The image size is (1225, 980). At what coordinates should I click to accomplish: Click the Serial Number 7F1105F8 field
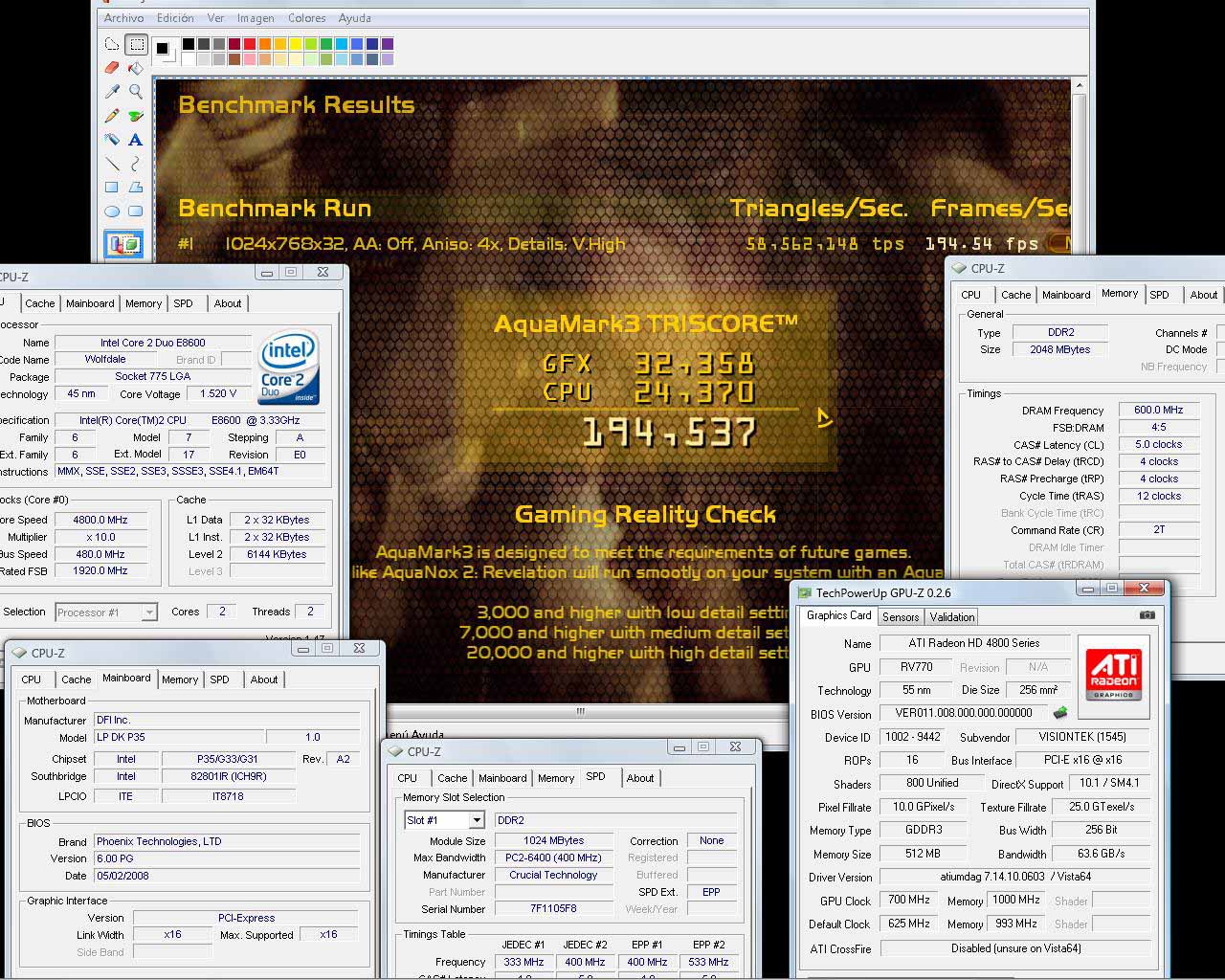[x=553, y=909]
